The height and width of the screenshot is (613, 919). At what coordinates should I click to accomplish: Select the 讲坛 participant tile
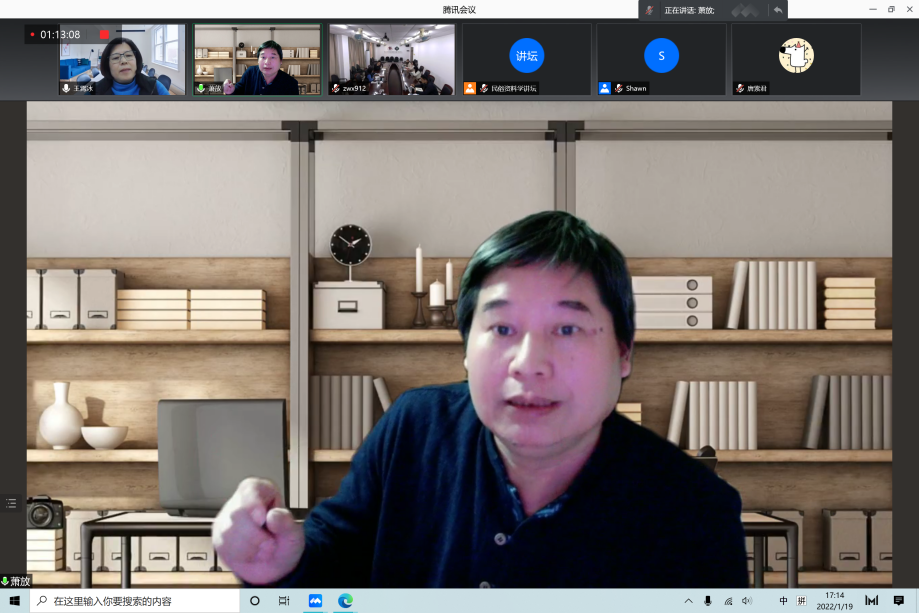526,59
